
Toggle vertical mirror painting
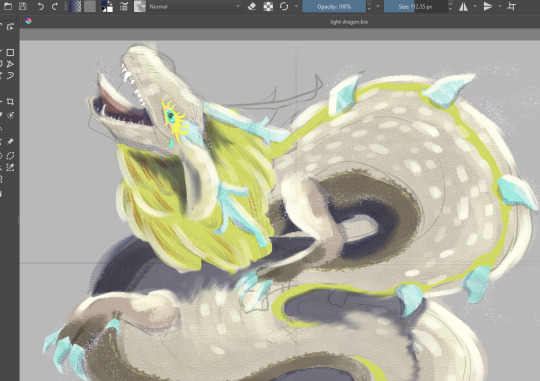tap(488, 6)
